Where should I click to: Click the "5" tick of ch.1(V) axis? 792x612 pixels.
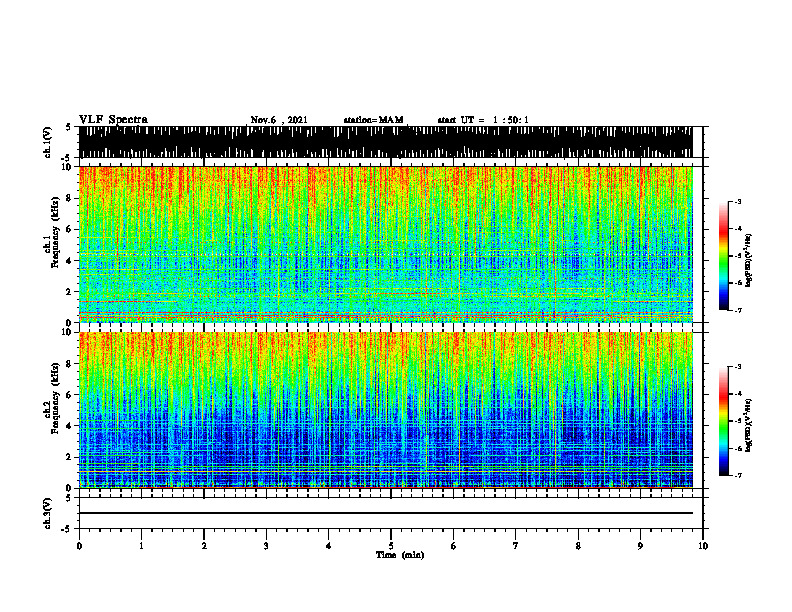69,128
